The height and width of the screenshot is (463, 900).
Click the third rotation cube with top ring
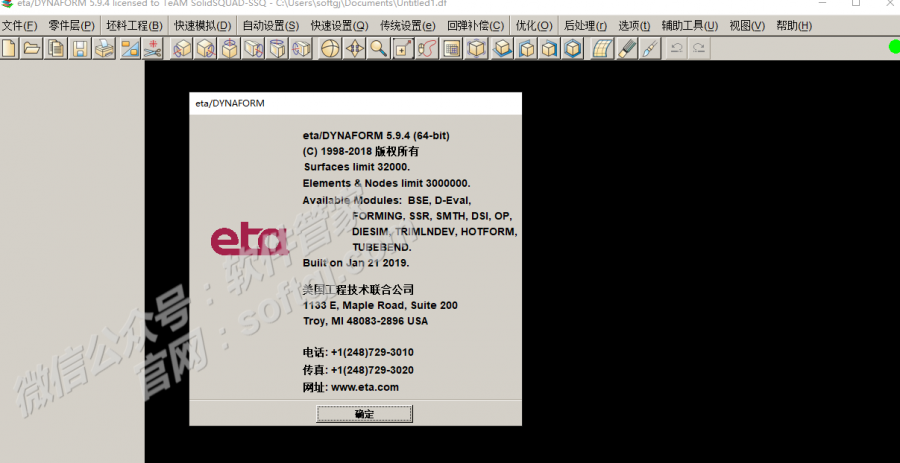[230, 49]
